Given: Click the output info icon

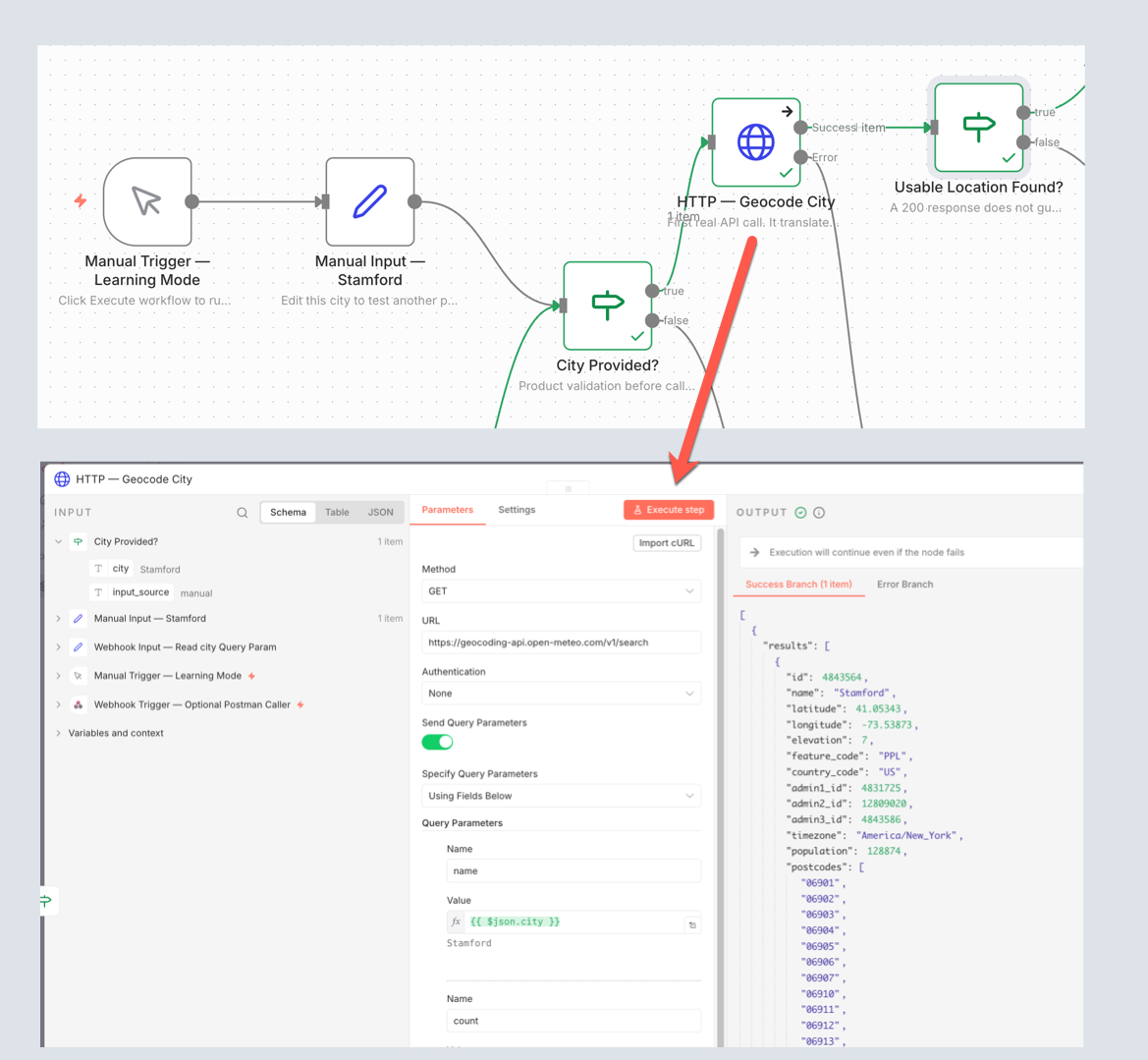Looking at the screenshot, I should coord(819,513).
